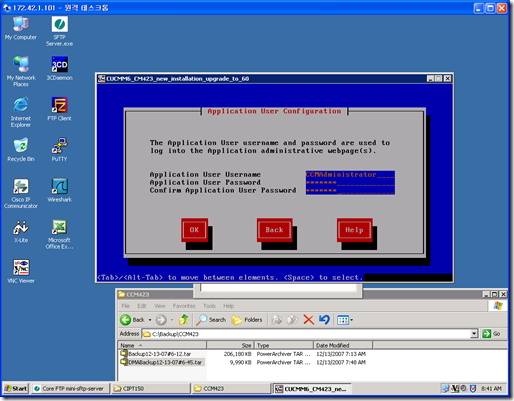The height and width of the screenshot is (401, 514).
Task: Click the 12/13/2007 7:48 AM date cell
Action: [341, 362]
